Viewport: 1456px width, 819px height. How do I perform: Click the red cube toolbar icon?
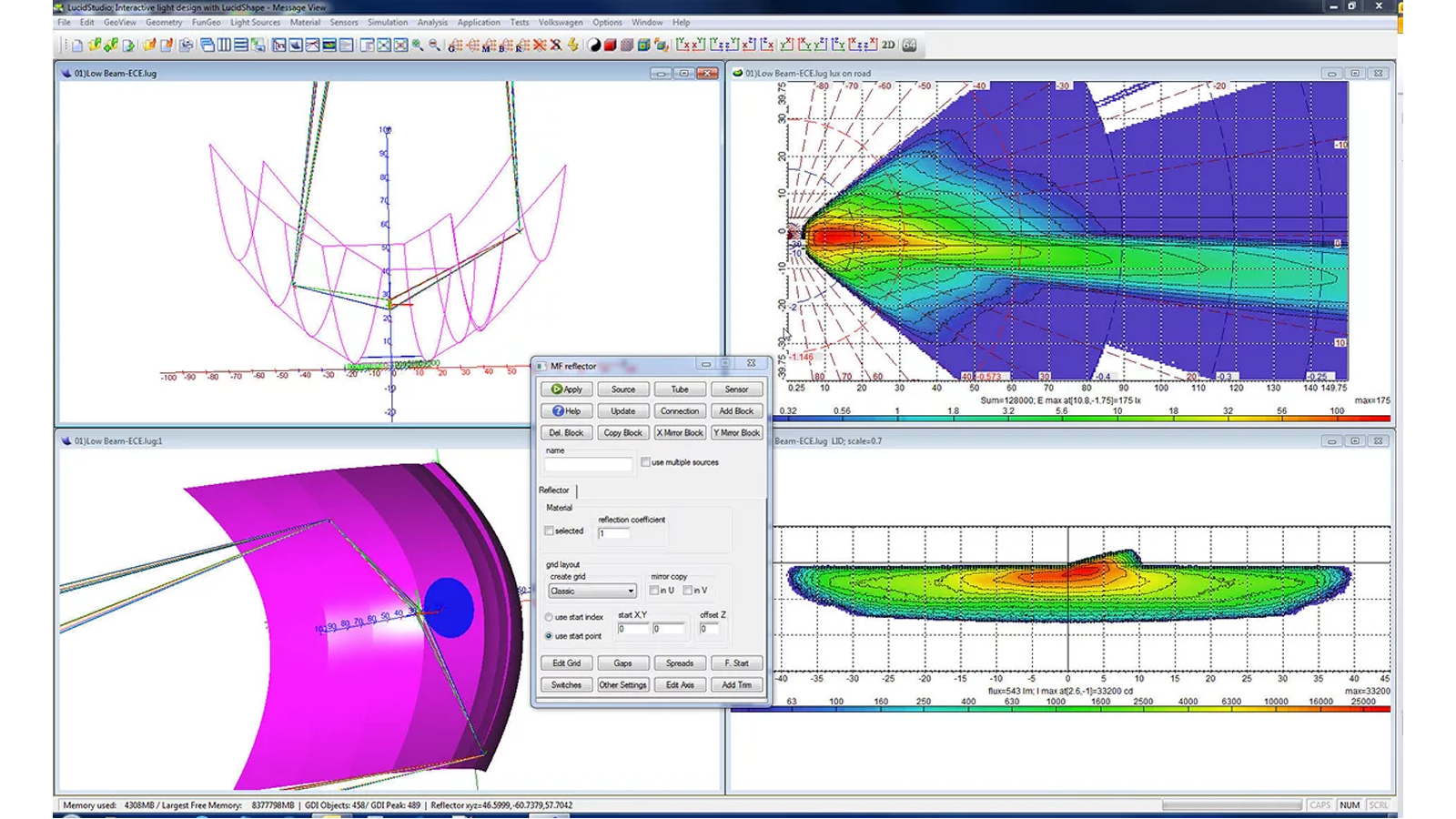tap(611, 45)
